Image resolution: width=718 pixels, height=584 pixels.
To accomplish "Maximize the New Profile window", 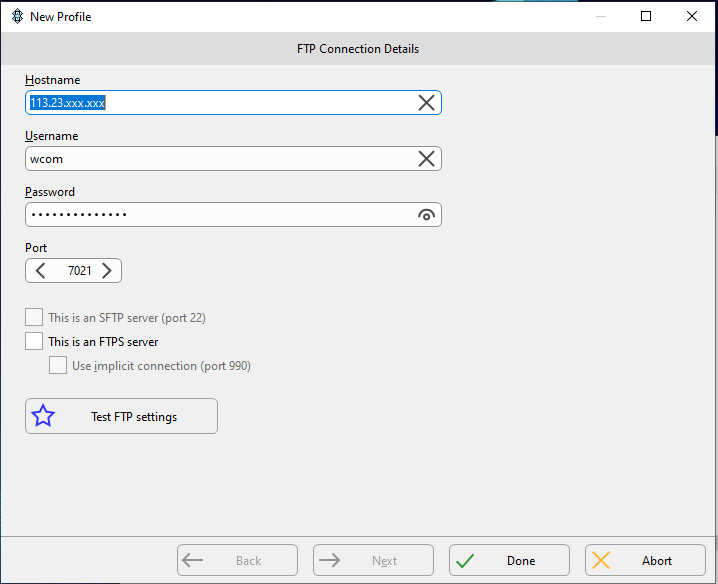I will [x=646, y=16].
